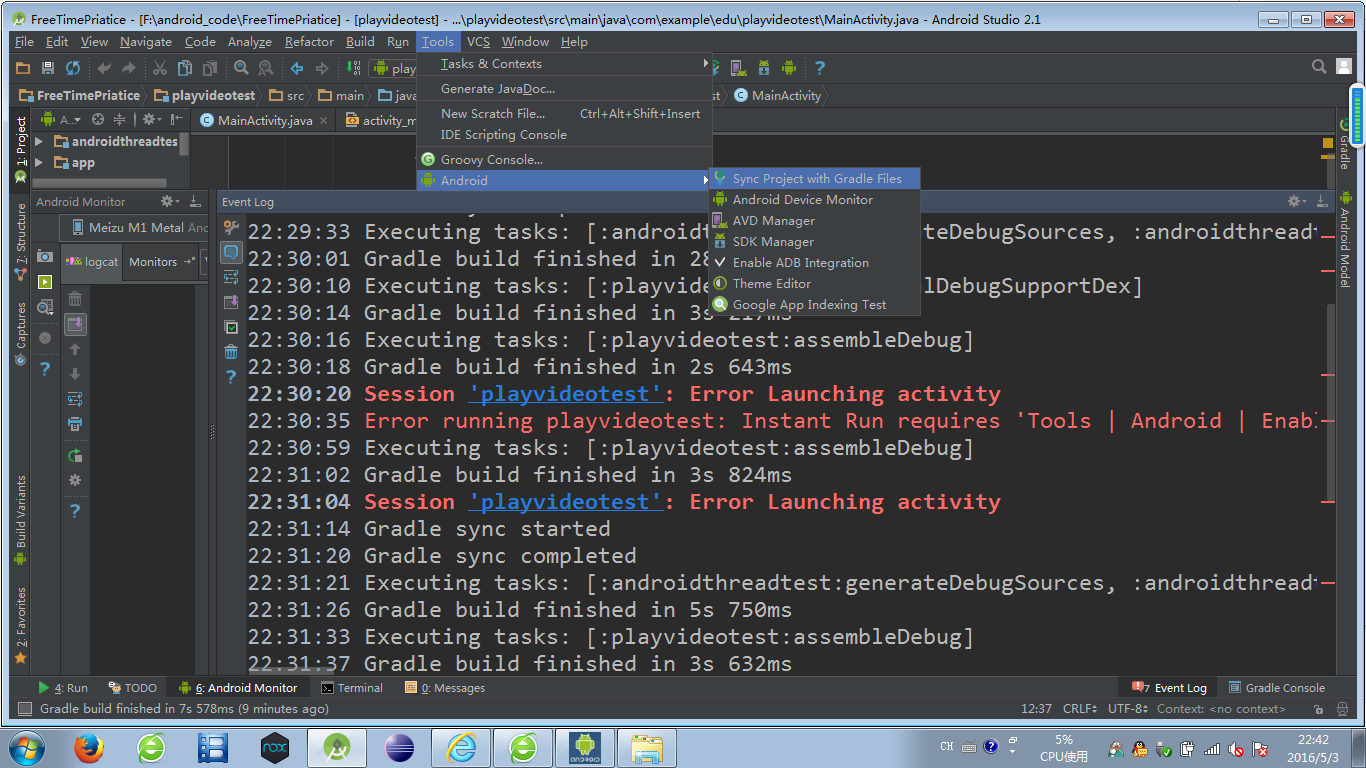Image resolution: width=1366 pixels, height=768 pixels.
Task: Open Android Monitor gear settings dropdown
Action: (170, 201)
